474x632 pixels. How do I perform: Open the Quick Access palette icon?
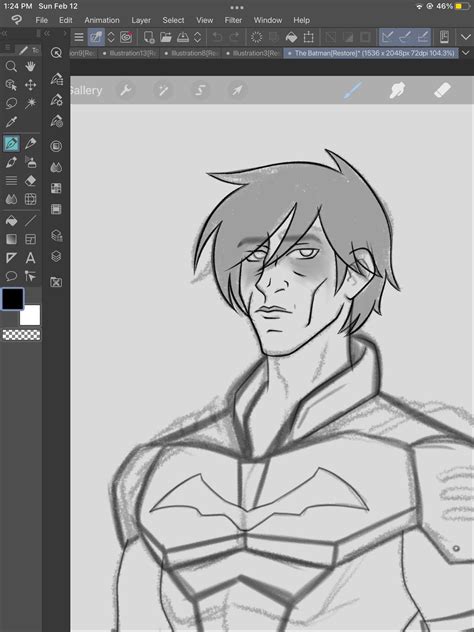pos(56,53)
